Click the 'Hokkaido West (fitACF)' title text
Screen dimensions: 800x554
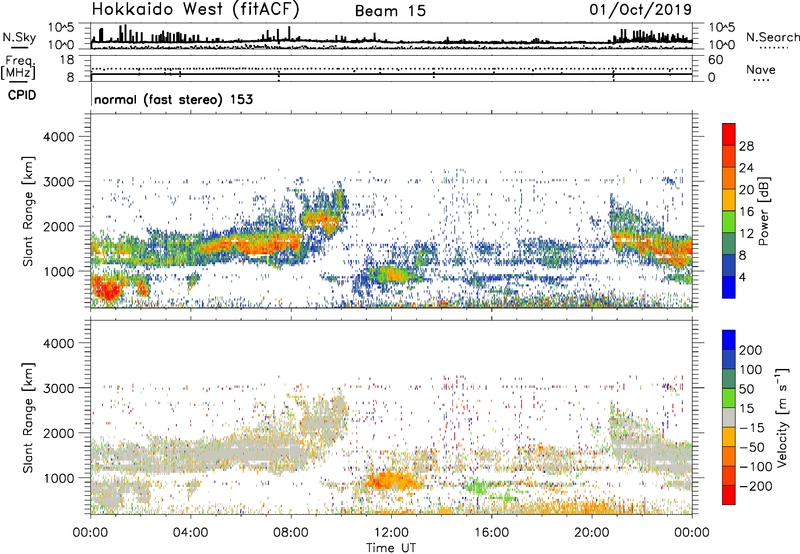(195, 10)
